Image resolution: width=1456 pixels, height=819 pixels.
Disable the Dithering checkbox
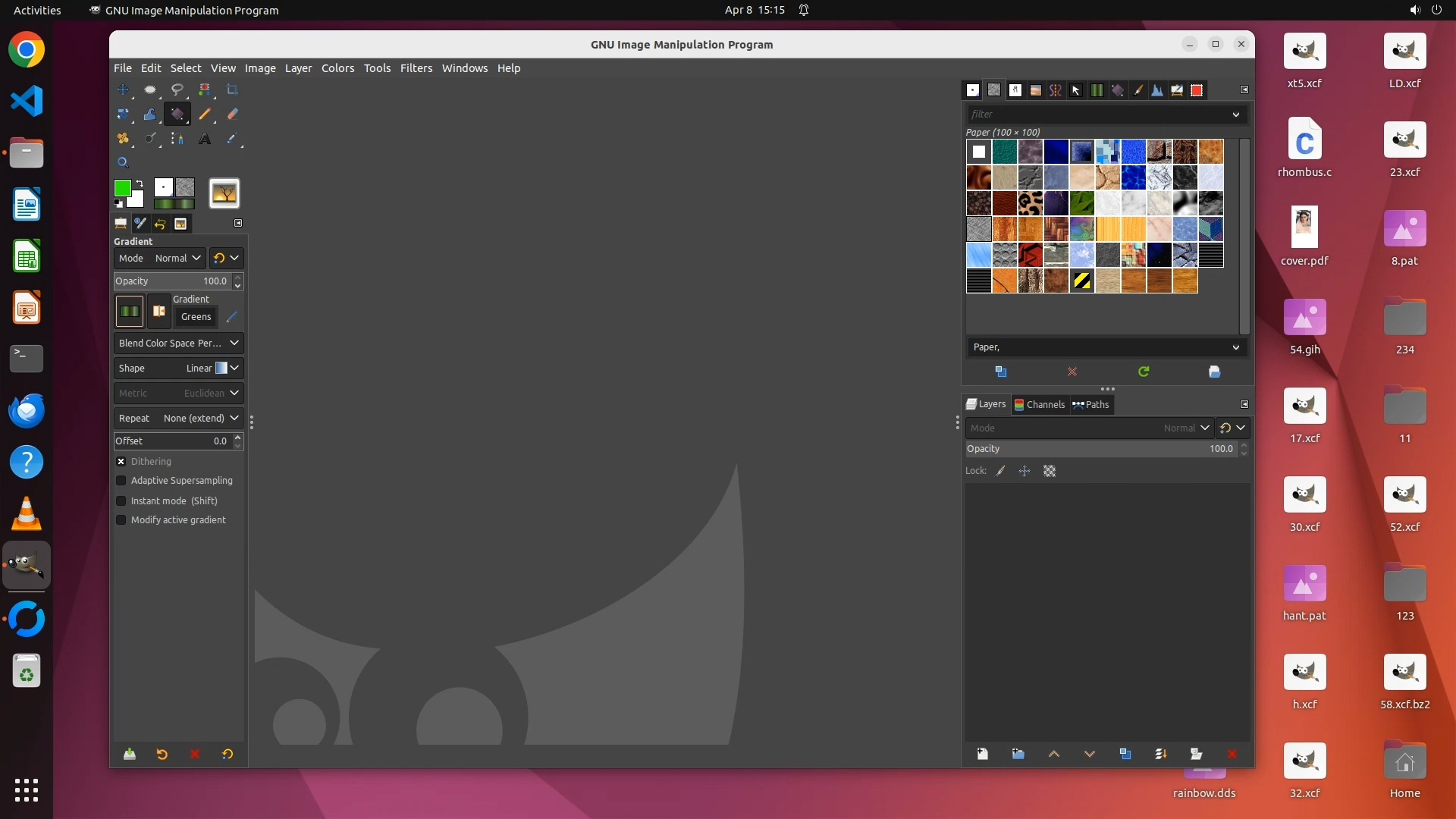(121, 461)
